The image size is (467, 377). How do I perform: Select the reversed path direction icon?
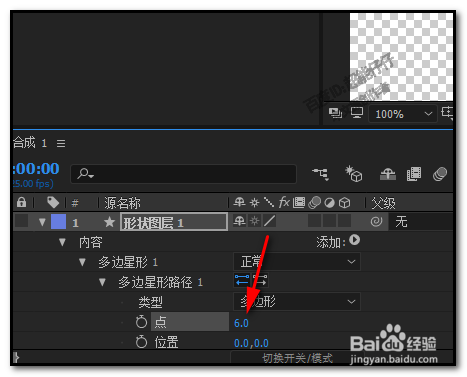click(260, 280)
